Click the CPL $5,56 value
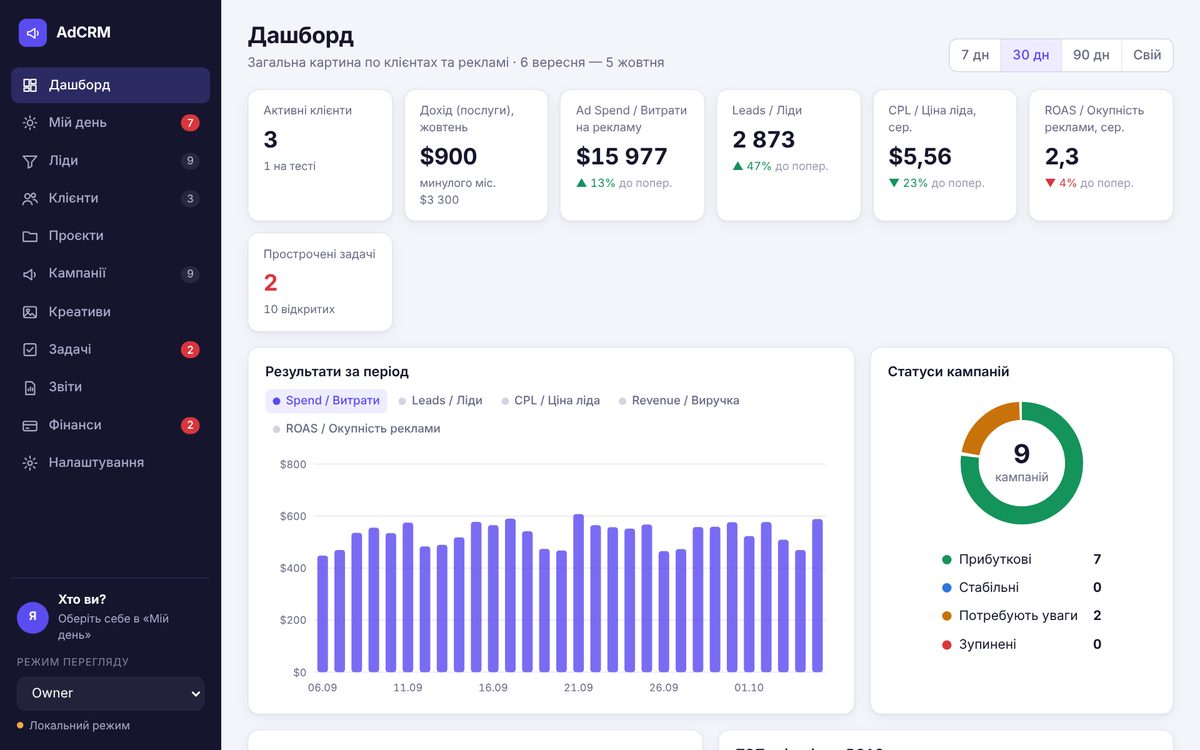Viewport: 1200px width, 750px height. [x=920, y=156]
